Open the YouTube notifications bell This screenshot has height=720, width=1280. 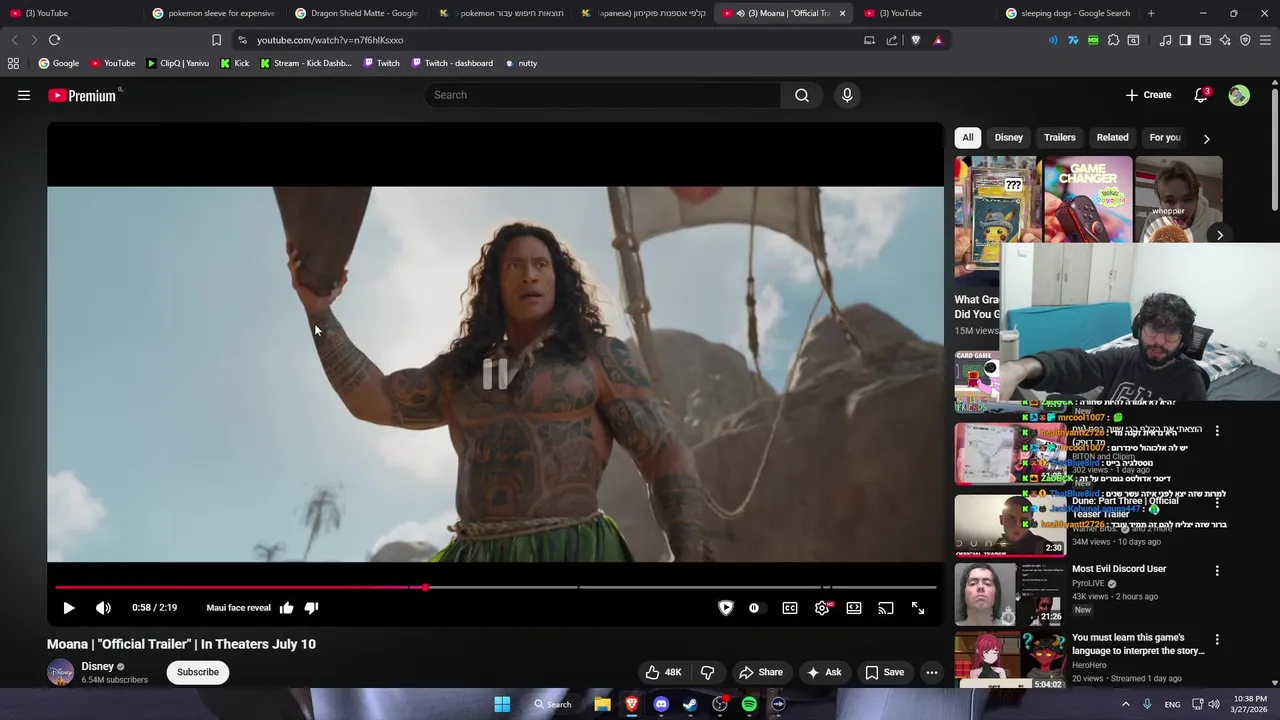[1201, 95]
